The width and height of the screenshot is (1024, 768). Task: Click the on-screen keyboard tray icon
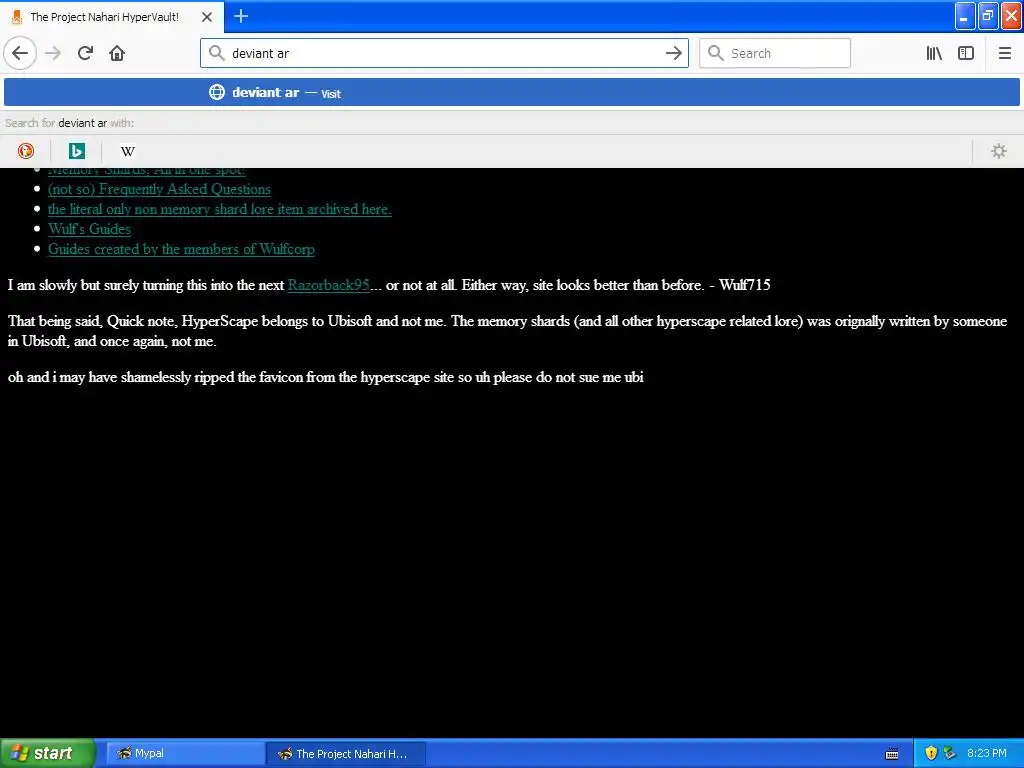click(x=892, y=754)
